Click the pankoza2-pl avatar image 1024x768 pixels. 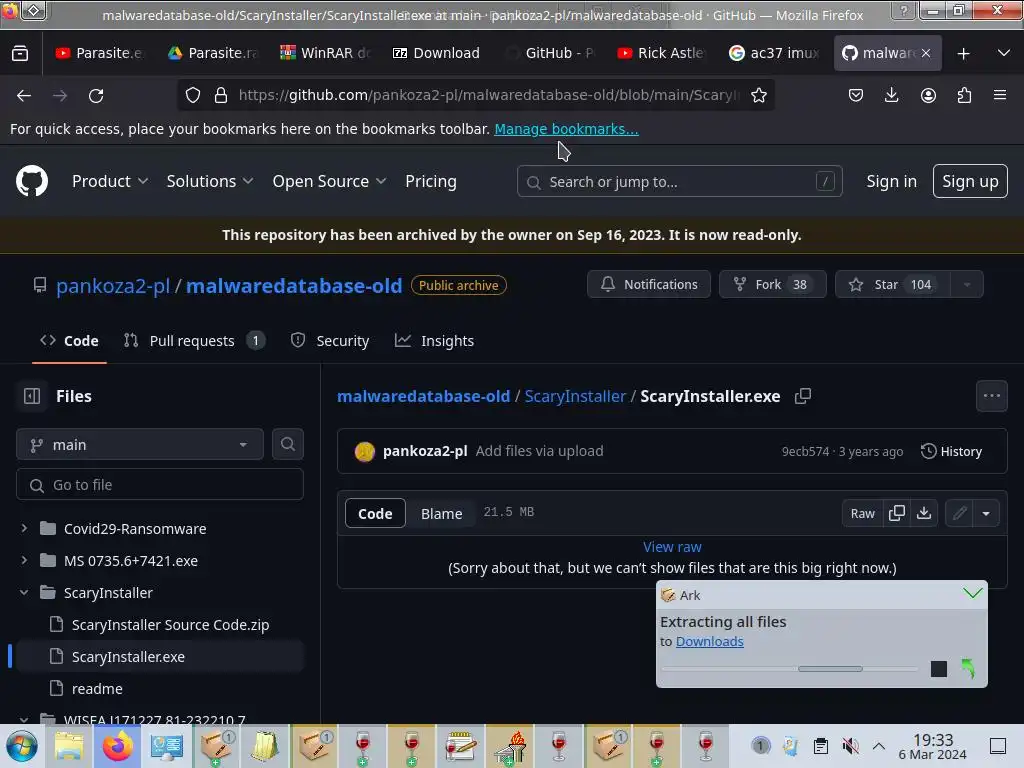click(x=364, y=451)
